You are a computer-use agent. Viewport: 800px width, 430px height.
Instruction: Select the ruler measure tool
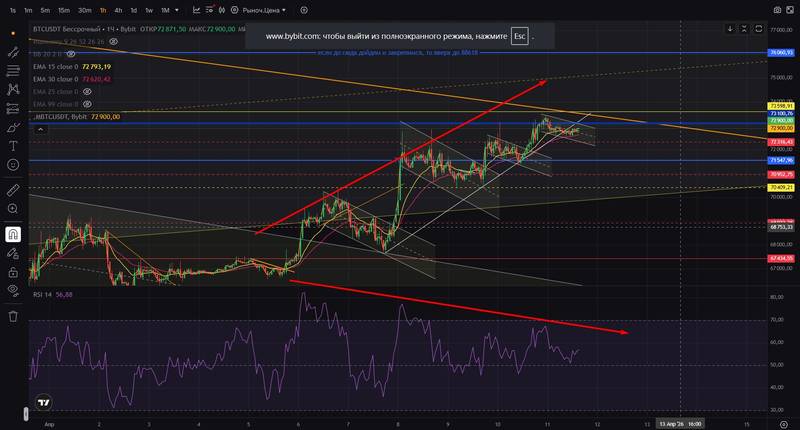click(x=13, y=190)
